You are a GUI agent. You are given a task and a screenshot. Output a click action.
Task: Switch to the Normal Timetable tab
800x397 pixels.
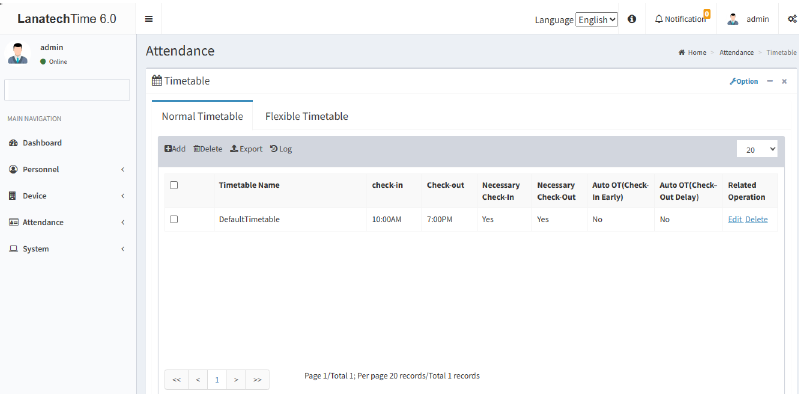coord(202,116)
